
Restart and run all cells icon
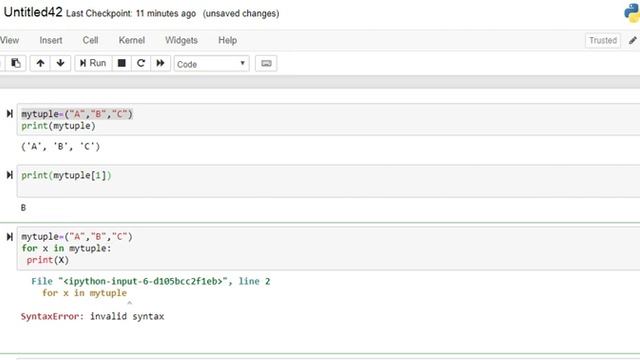pyautogui.click(x=160, y=63)
